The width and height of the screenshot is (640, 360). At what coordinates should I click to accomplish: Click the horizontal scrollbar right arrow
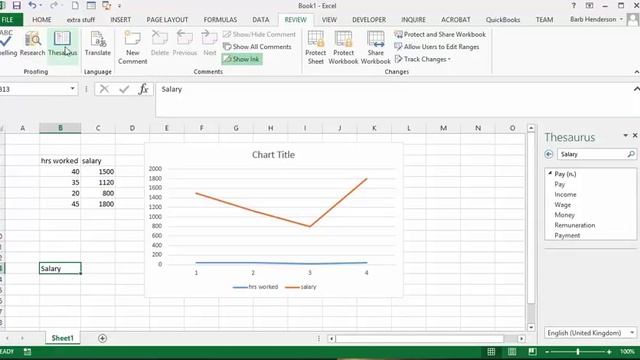point(521,338)
